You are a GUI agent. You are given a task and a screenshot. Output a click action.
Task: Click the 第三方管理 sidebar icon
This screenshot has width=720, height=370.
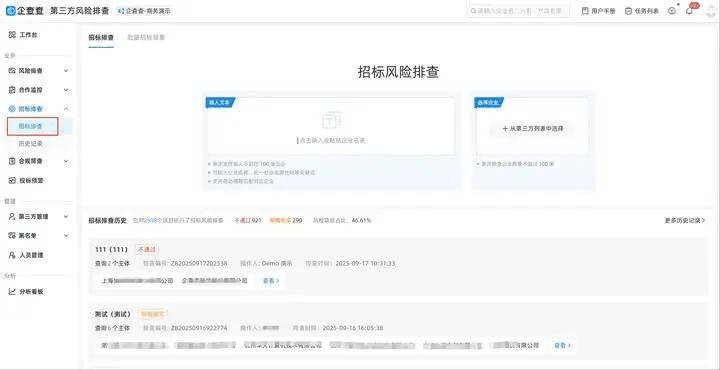12,216
